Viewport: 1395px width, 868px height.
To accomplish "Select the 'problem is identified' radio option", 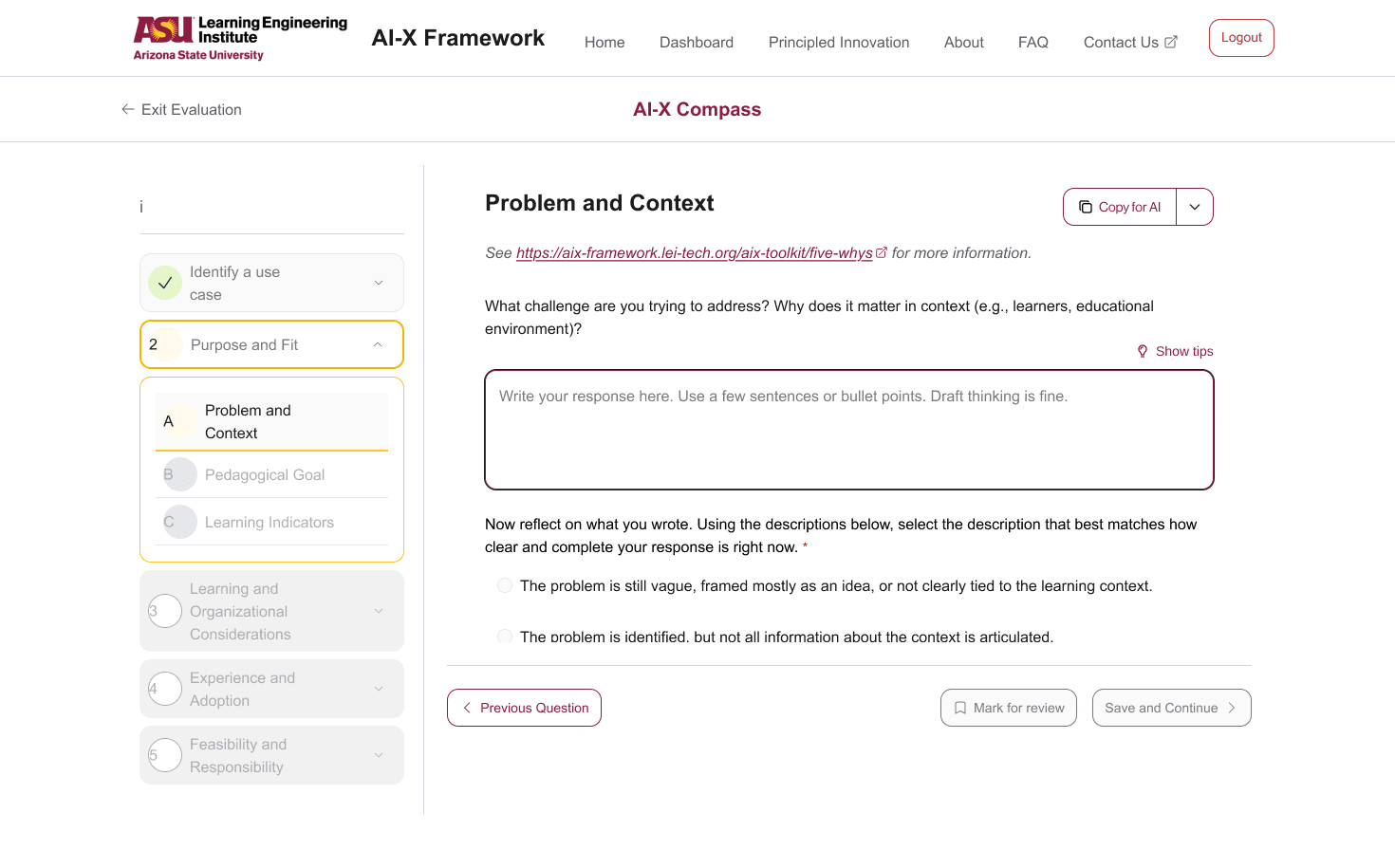I will click(505, 637).
